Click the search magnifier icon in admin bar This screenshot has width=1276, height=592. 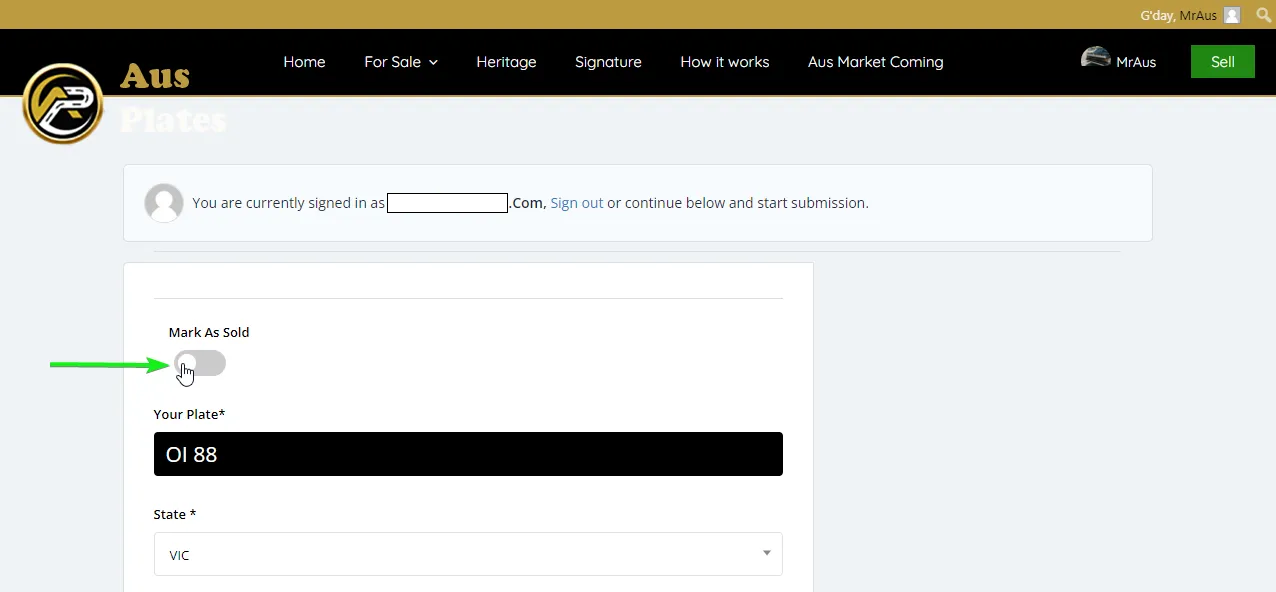[x=1263, y=15]
